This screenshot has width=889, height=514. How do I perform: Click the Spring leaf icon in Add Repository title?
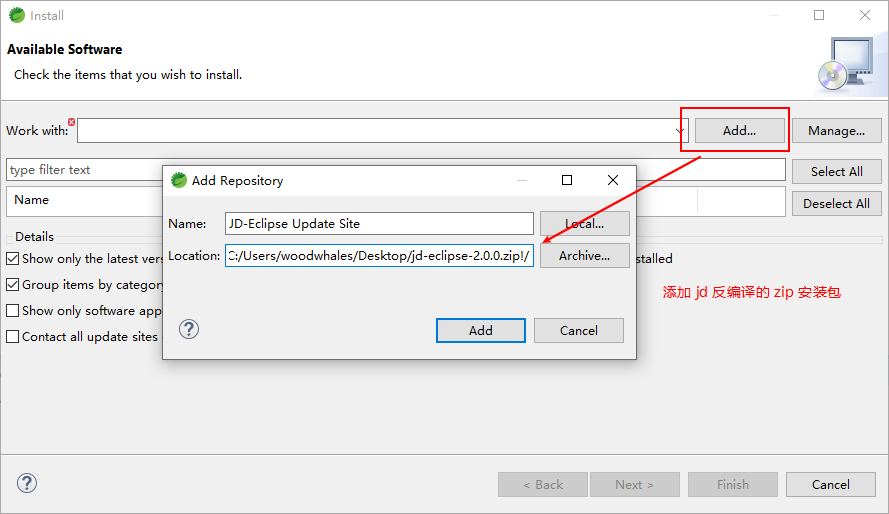179,180
